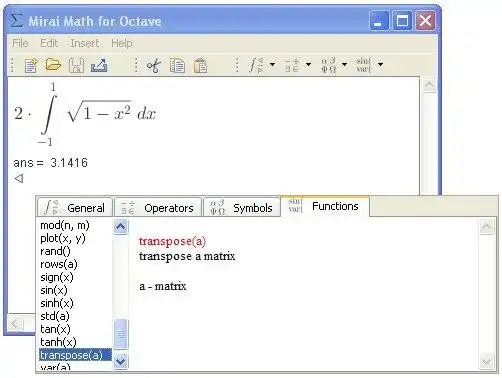Viewport: 502px width, 378px height.
Task: Click the sigma application icon in title bar
Action: (x=17, y=20)
